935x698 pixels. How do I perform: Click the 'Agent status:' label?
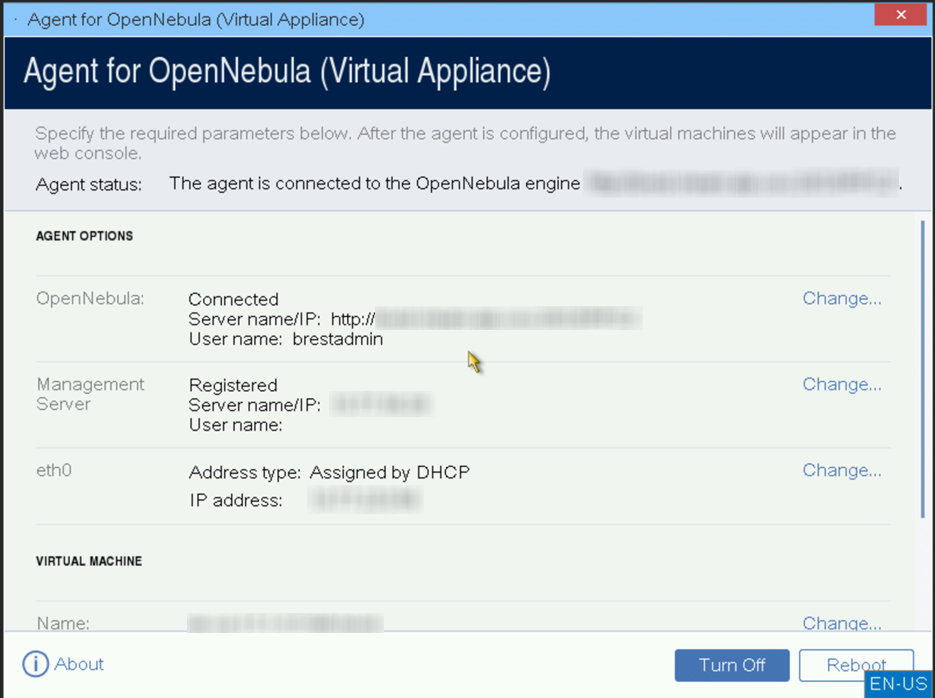89,185
